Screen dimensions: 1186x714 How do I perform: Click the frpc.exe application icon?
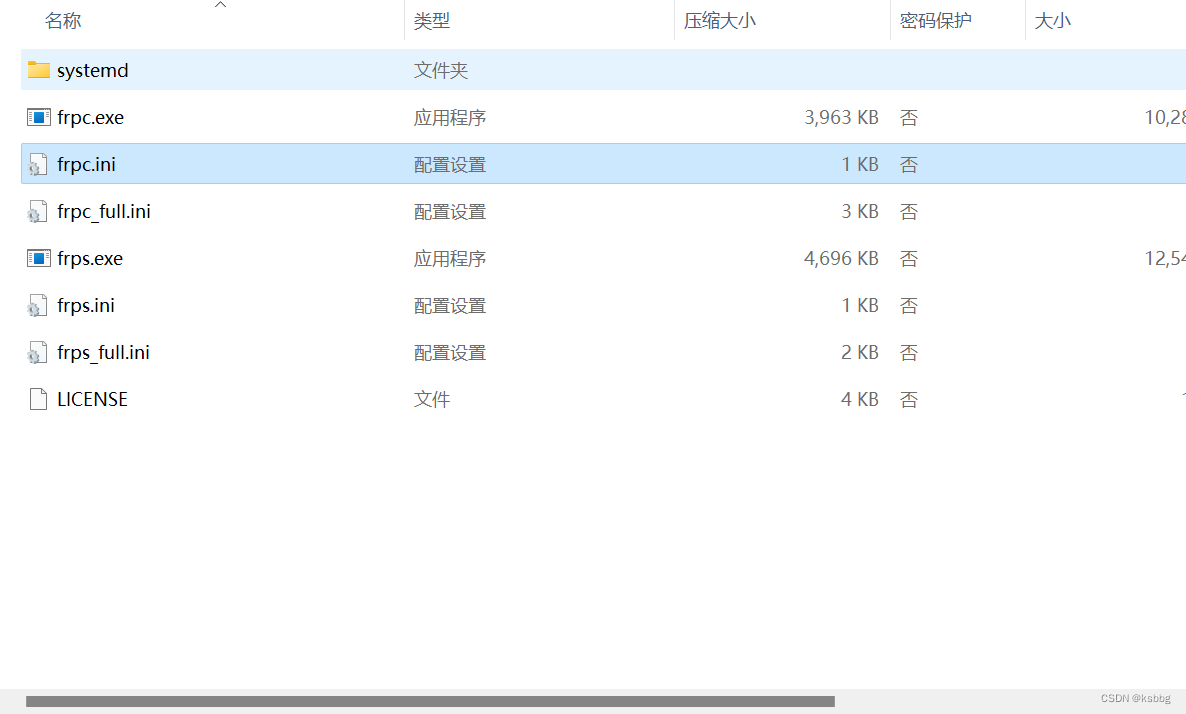38,117
